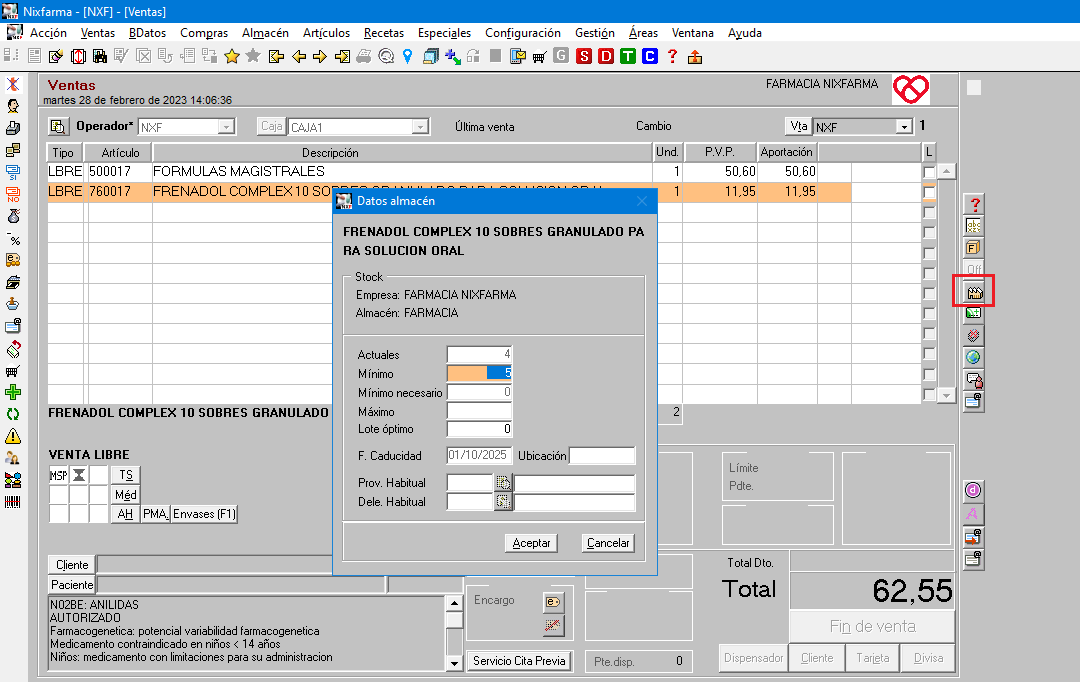The height and width of the screenshot is (682, 1080).
Task: Click the yellow left arrow toolbar icon
Action: coord(299,56)
